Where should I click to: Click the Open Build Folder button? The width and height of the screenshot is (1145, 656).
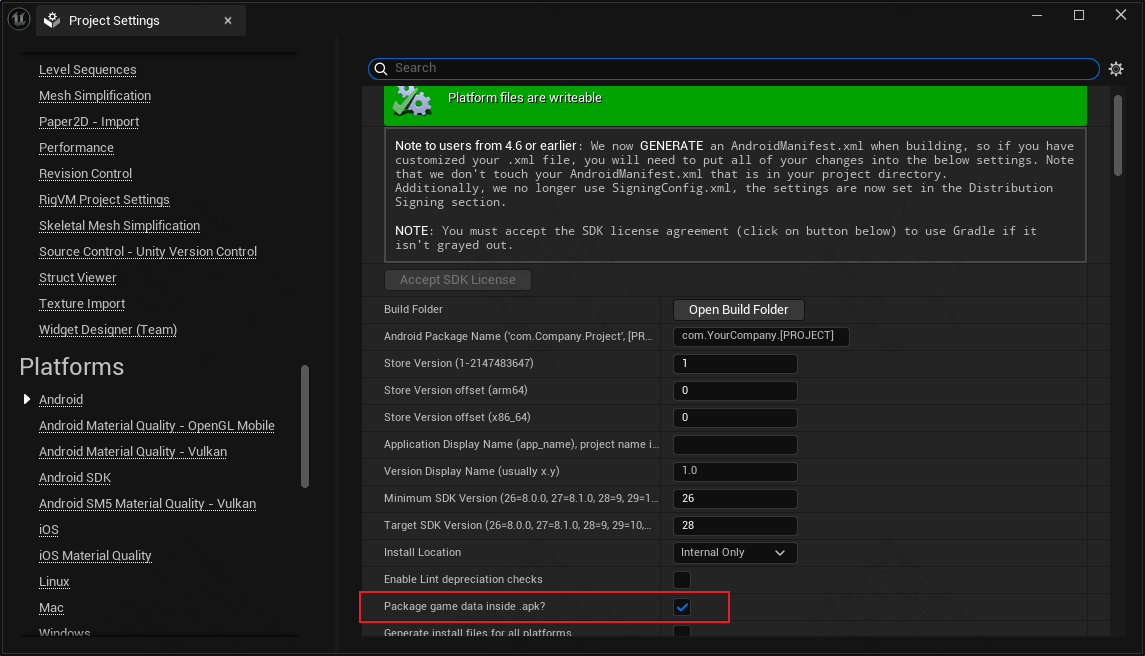tap(738, 310)
